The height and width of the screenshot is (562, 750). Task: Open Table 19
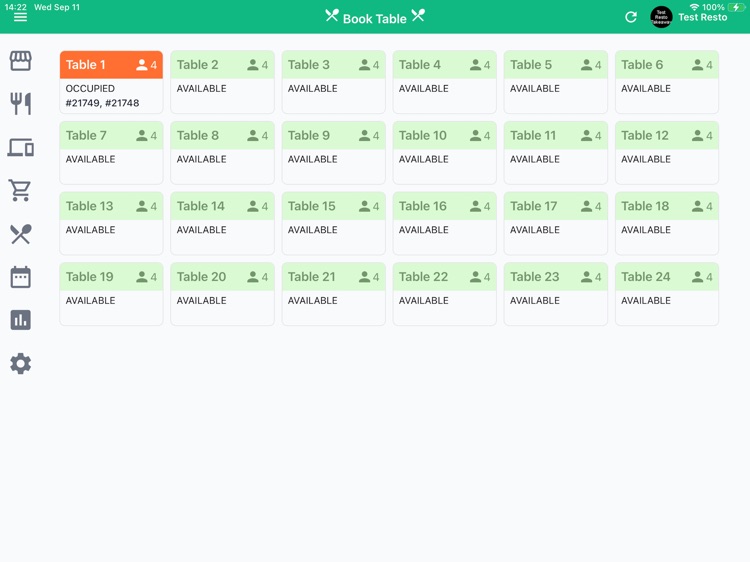point(111,294)
